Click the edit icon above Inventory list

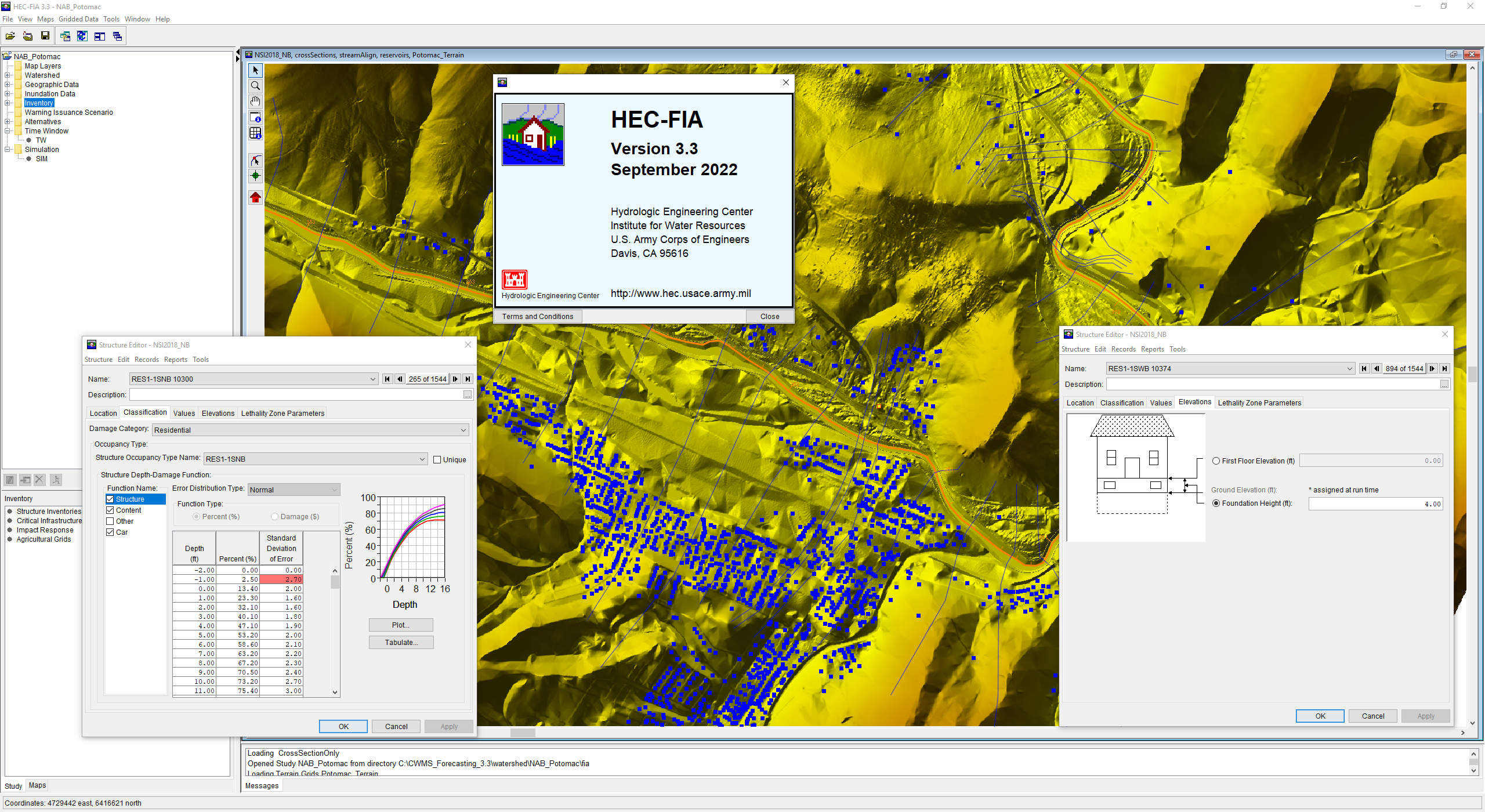[x=10, y=480]
